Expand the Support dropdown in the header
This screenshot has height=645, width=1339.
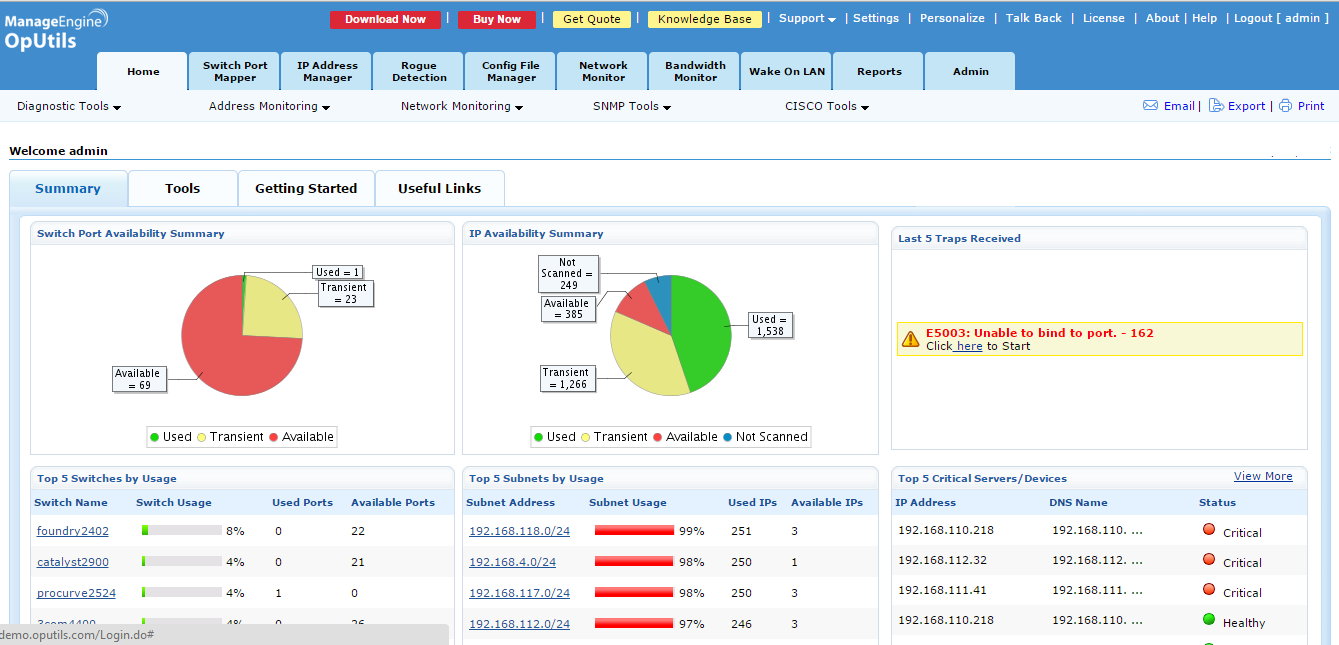coord(807,18)
